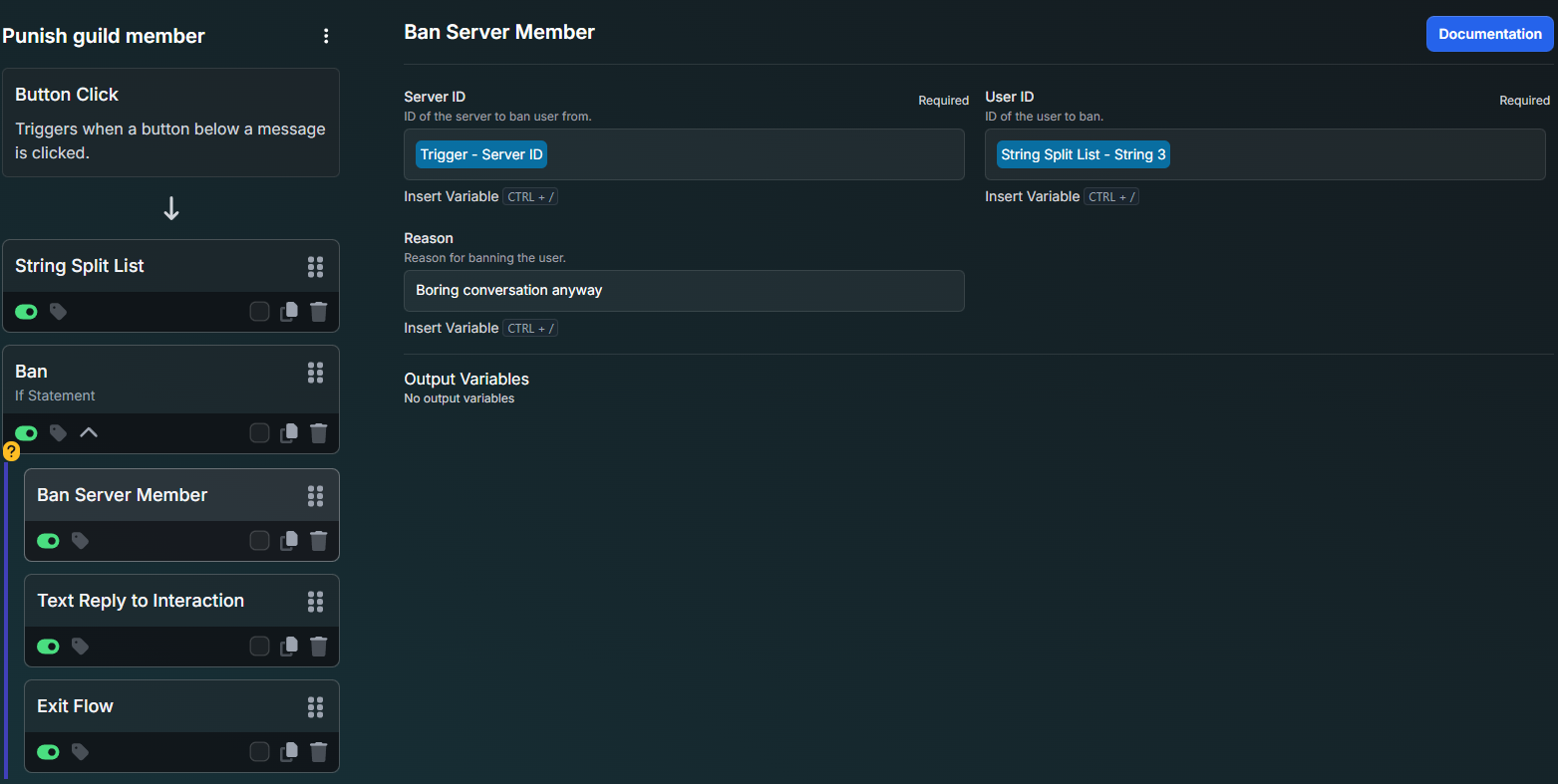This screenshot has width=1558, height=784.
Task: Duplicate the Exit Flow block
Action: click(x=289, y=752)
